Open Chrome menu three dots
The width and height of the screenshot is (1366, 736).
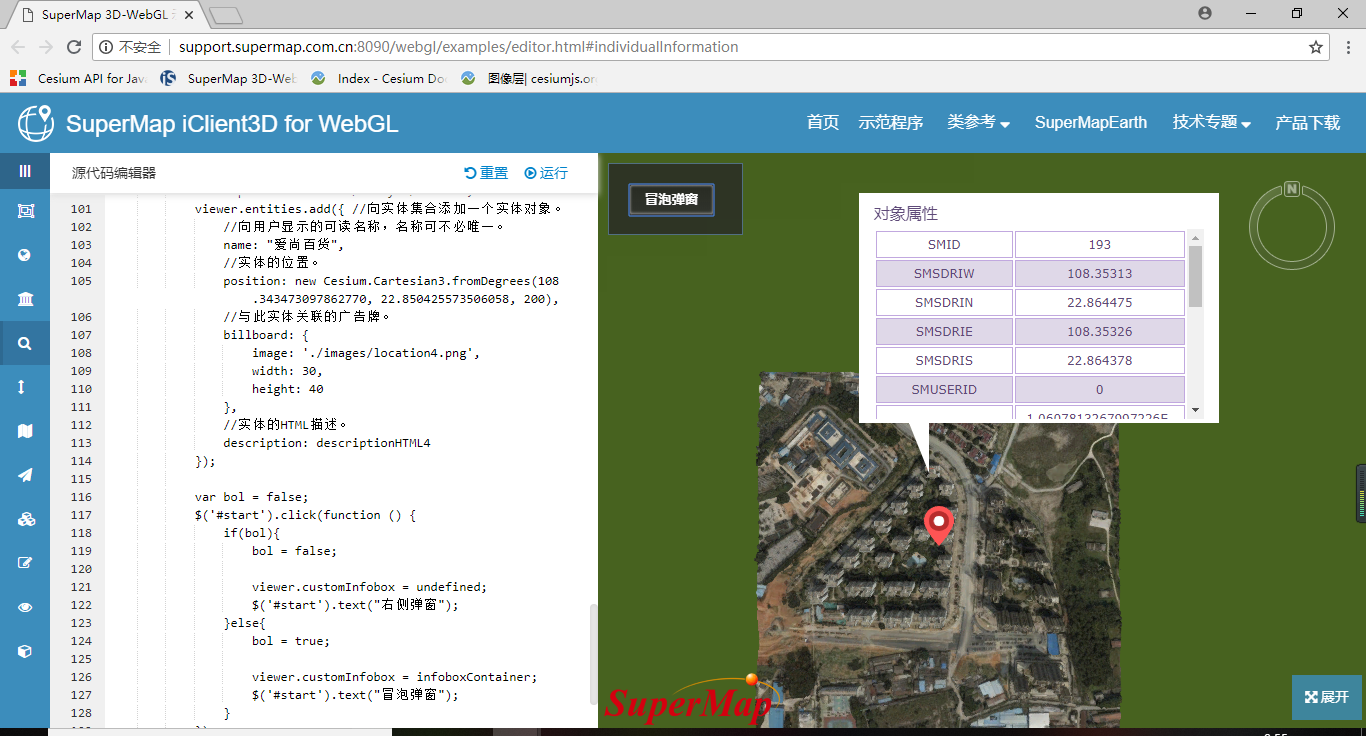click(1347, 47)
